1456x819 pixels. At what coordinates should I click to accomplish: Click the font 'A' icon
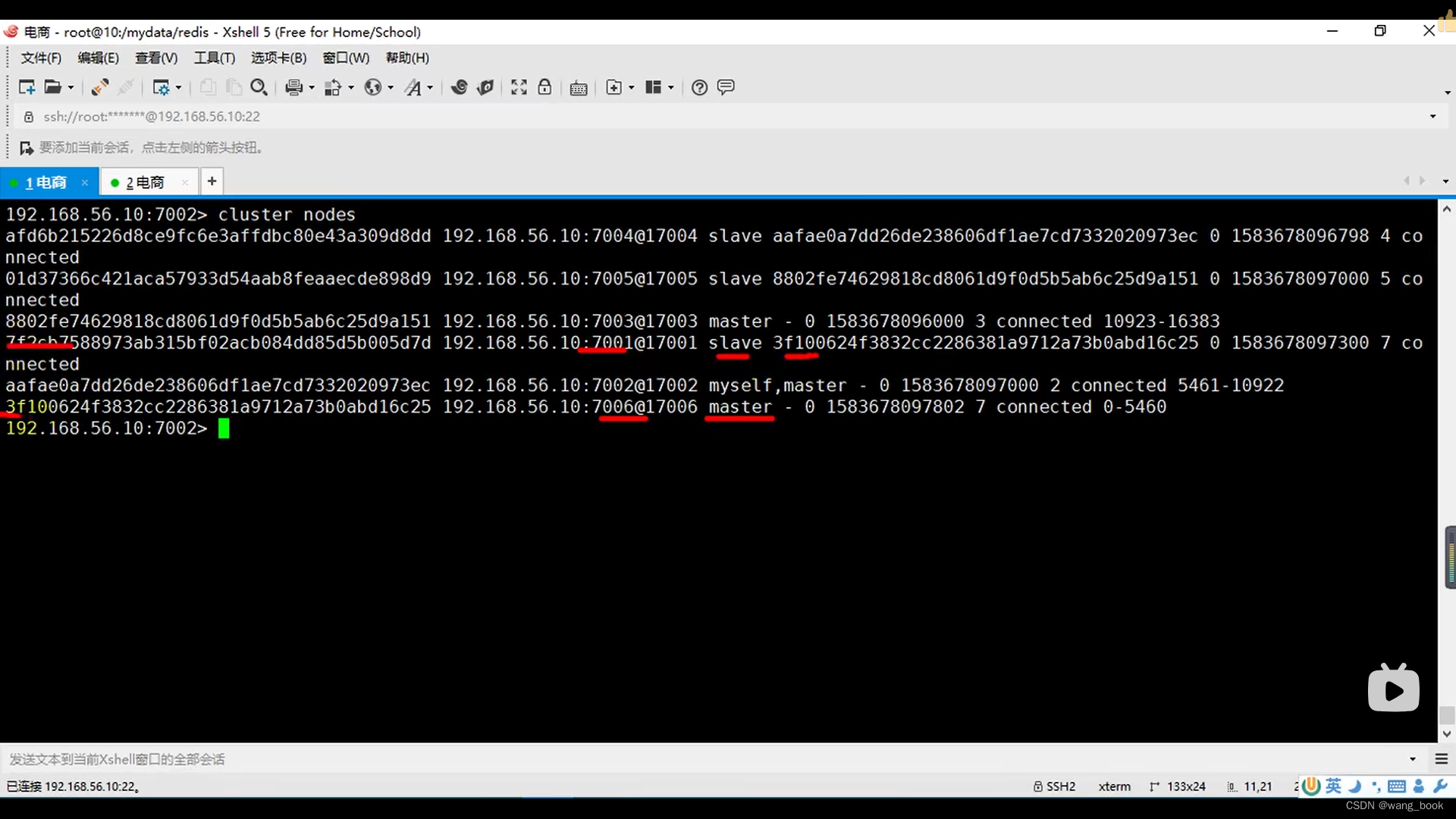tap(413, 87)
